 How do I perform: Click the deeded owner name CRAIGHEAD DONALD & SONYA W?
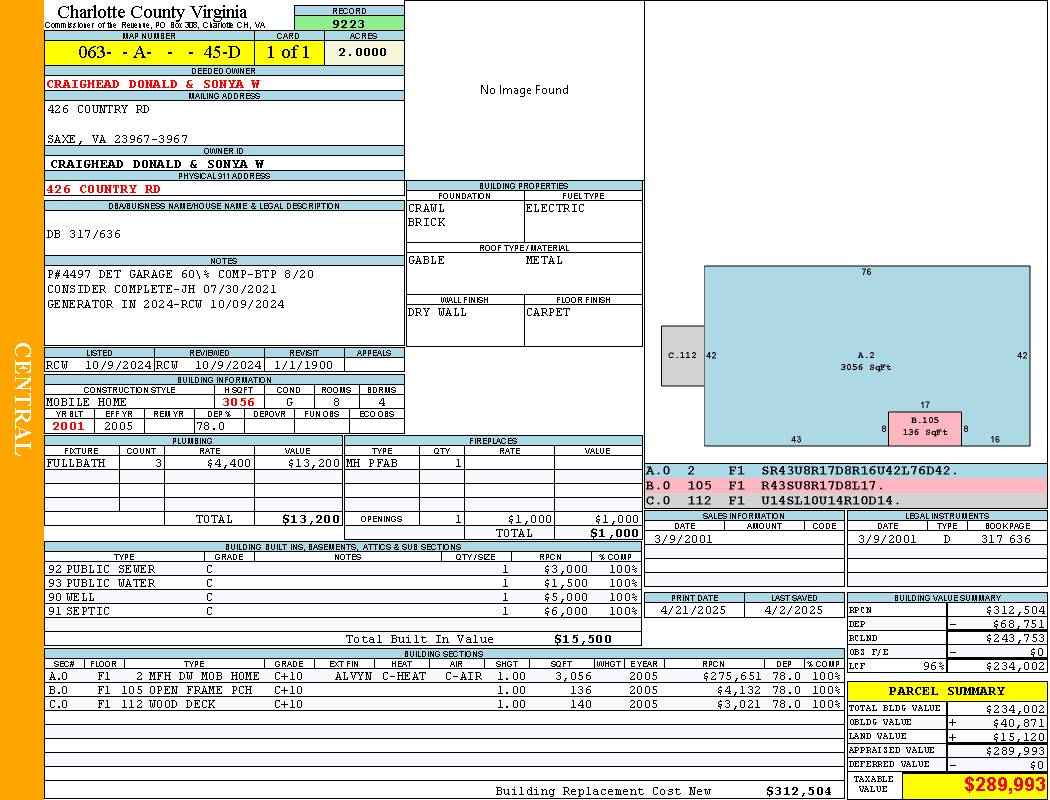point(153,84)
